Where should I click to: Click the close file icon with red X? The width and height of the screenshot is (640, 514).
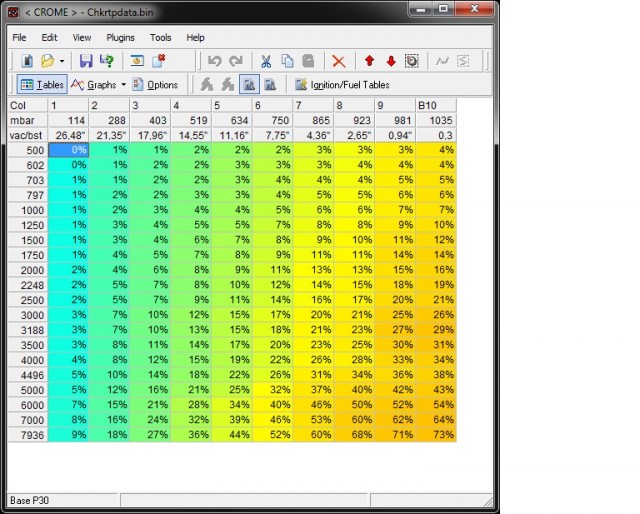(x=158, y=61)
